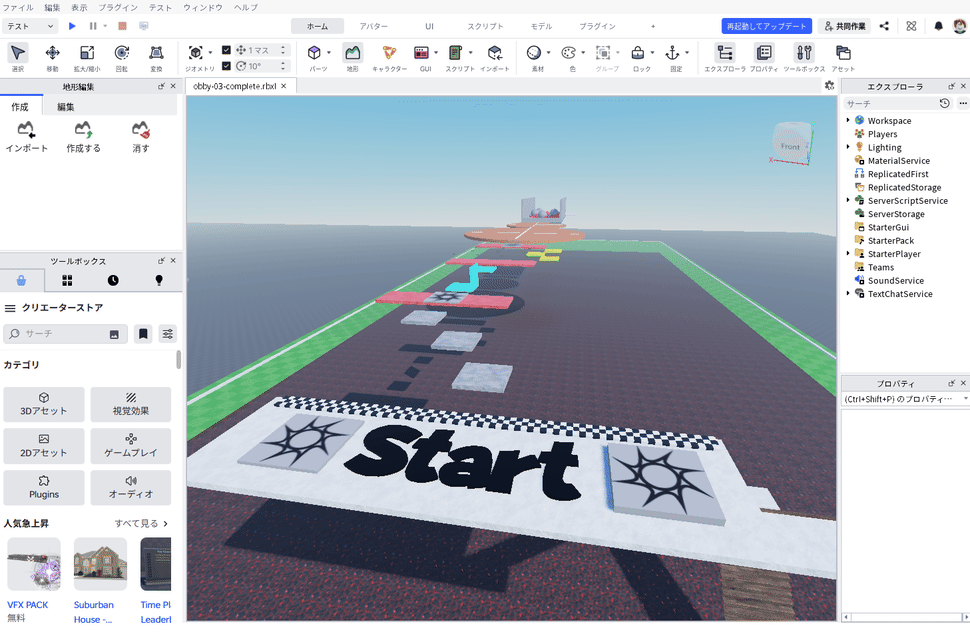Click the ロック (Lock) icon
Screen dimensions: 970x642
pyautogui.click(x=638, y=53)
